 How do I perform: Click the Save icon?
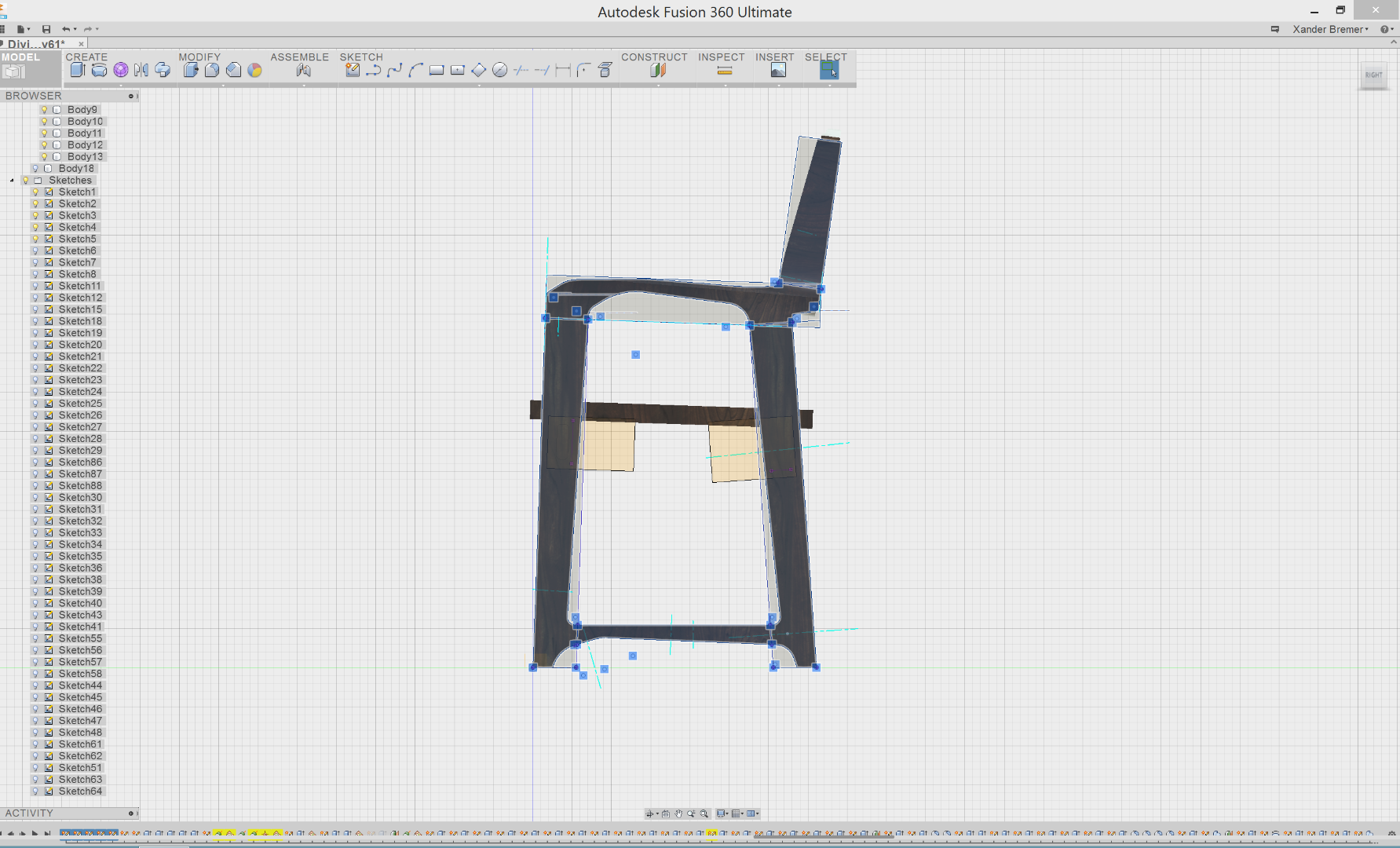pyautogui.click(x=46, y=29)
